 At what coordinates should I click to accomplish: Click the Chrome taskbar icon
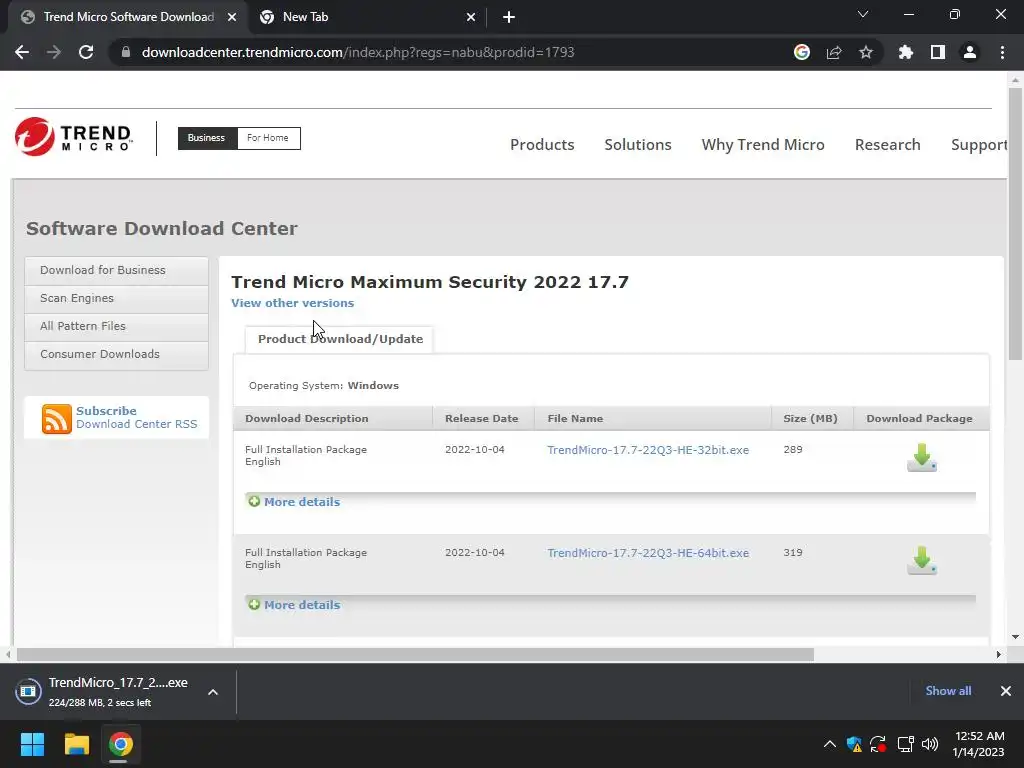point(121,744)
